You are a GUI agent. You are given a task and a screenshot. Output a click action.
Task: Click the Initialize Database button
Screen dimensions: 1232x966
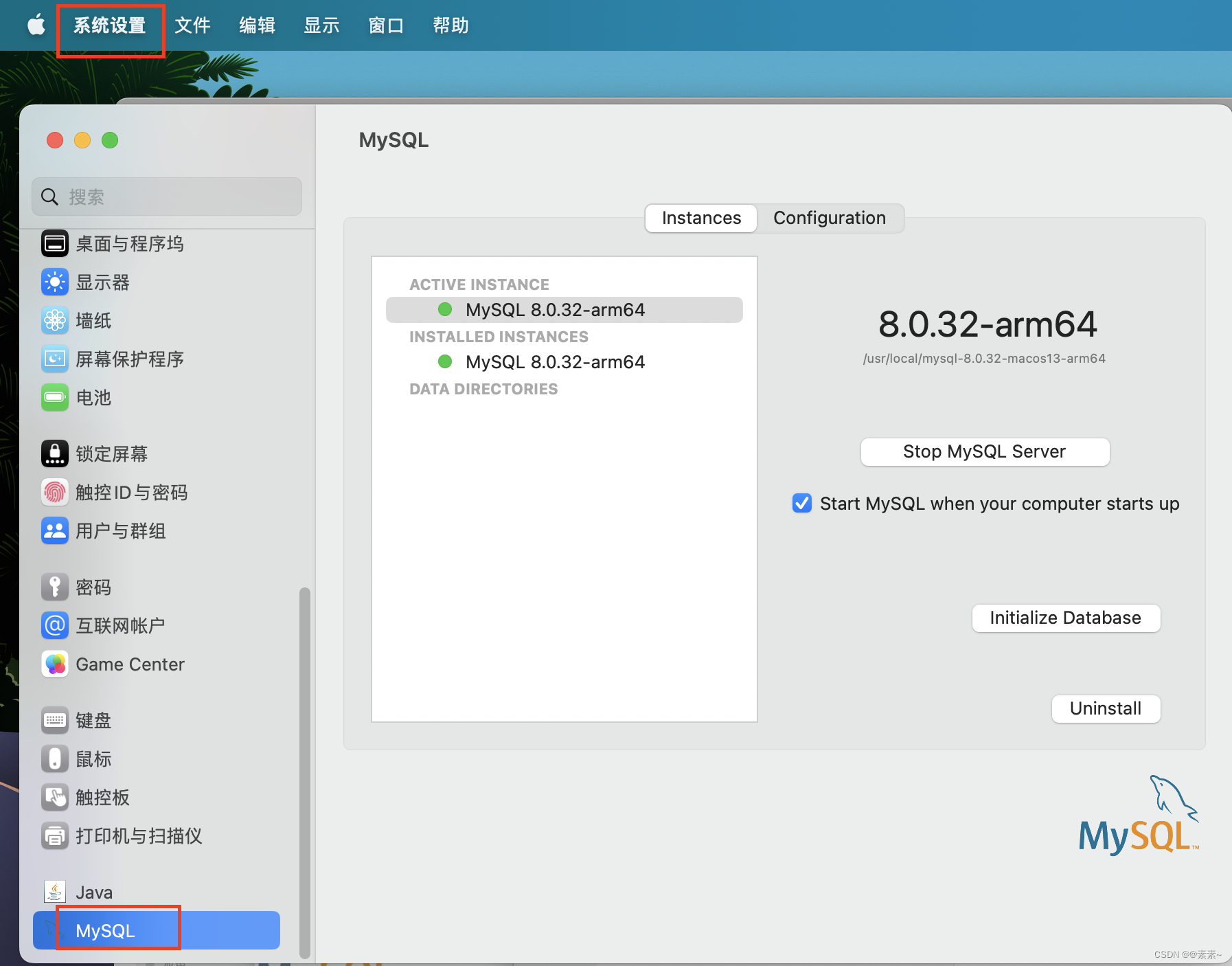(x=1066, y=618)
